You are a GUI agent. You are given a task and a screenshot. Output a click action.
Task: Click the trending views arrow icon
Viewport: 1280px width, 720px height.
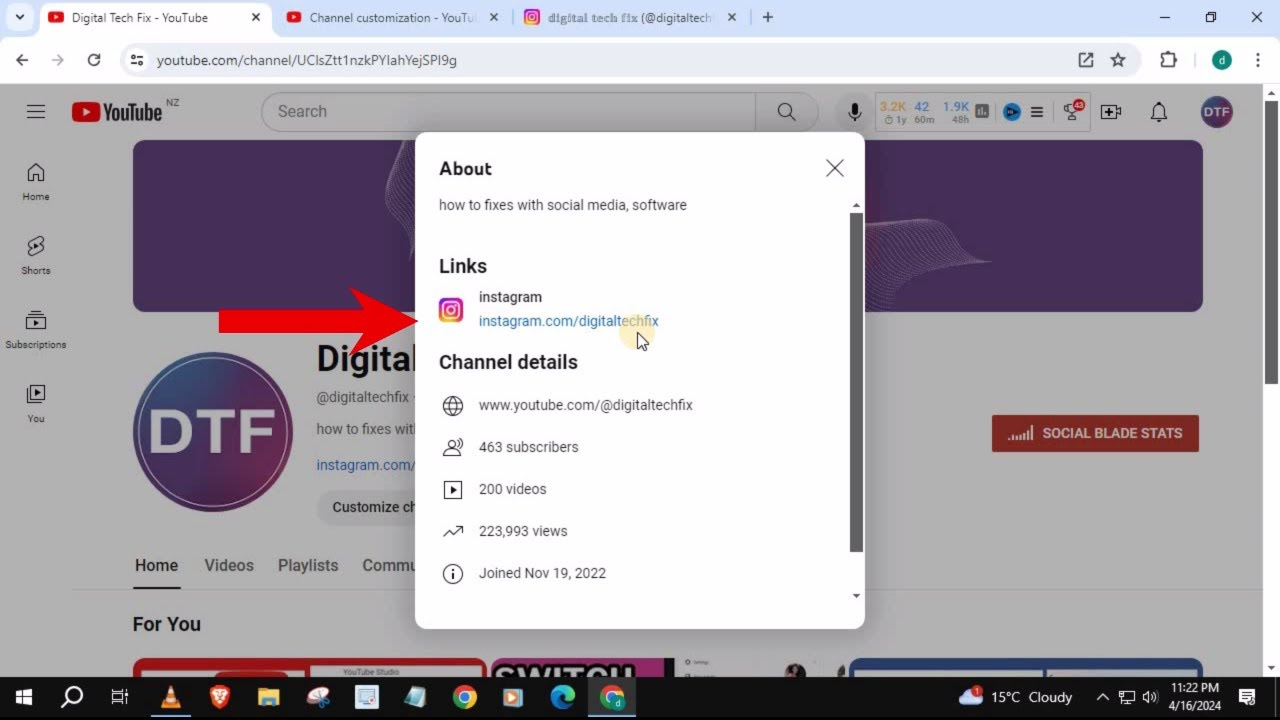[453, 531]
